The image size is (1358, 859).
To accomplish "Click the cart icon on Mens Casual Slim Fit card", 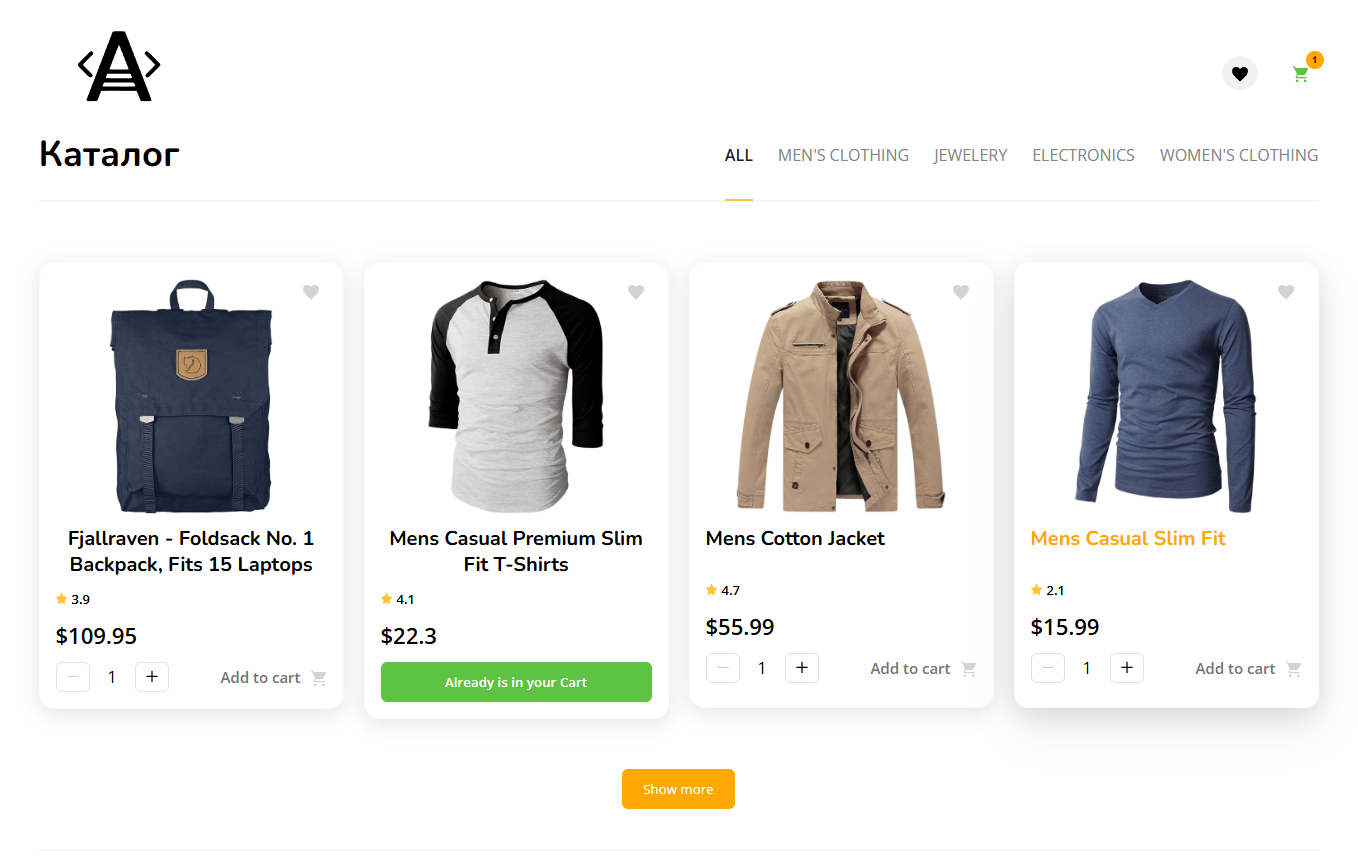I will [x=1294, y=669].
